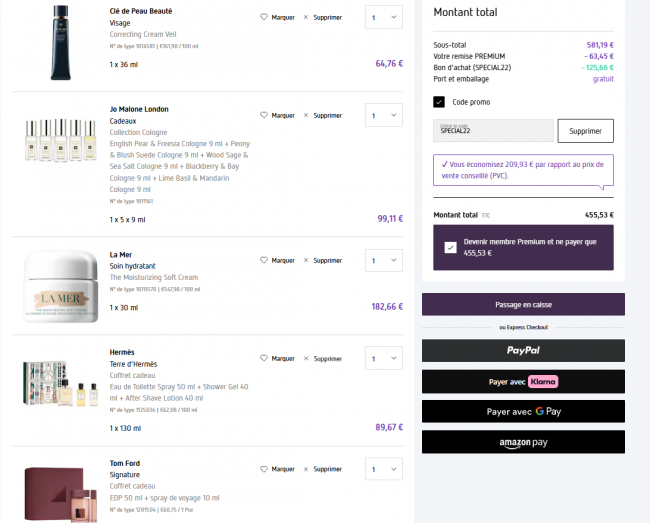Toggle the Devenir membre Premium checkbox
Viewport: 650px width, 523px height.
tap(450, 247)
